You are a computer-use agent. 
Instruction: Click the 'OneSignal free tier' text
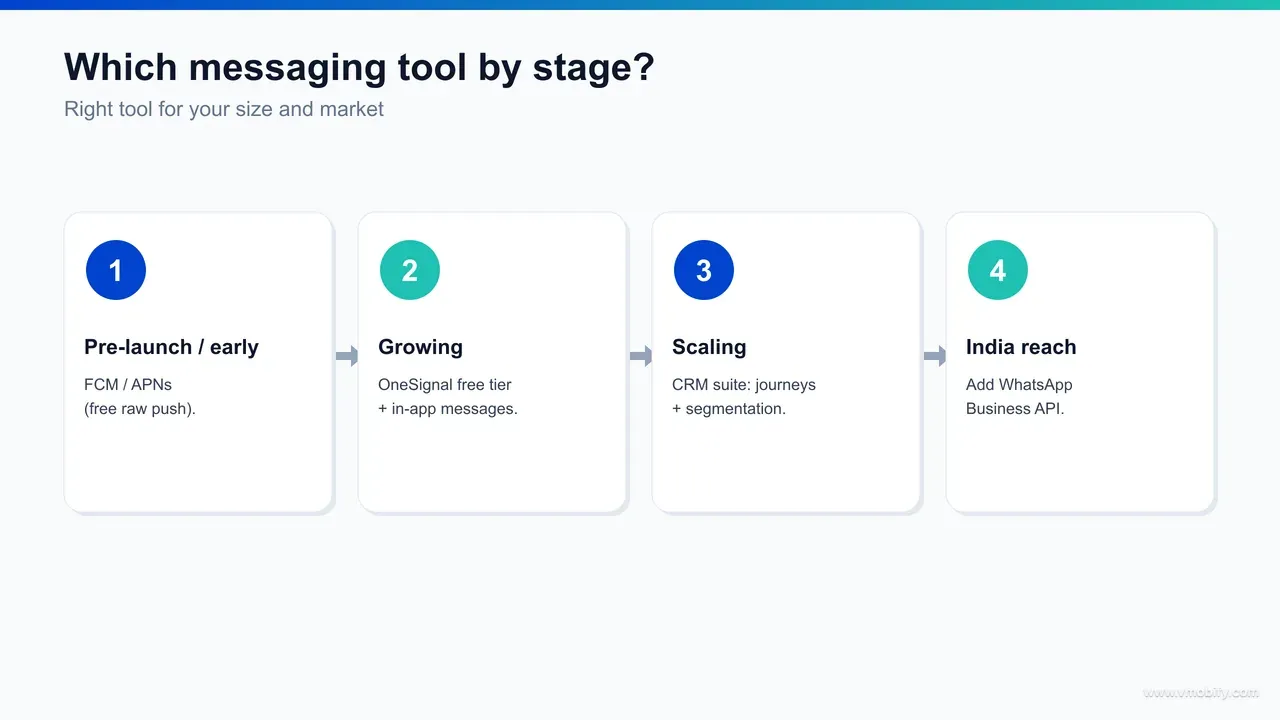tap(445, 384)
